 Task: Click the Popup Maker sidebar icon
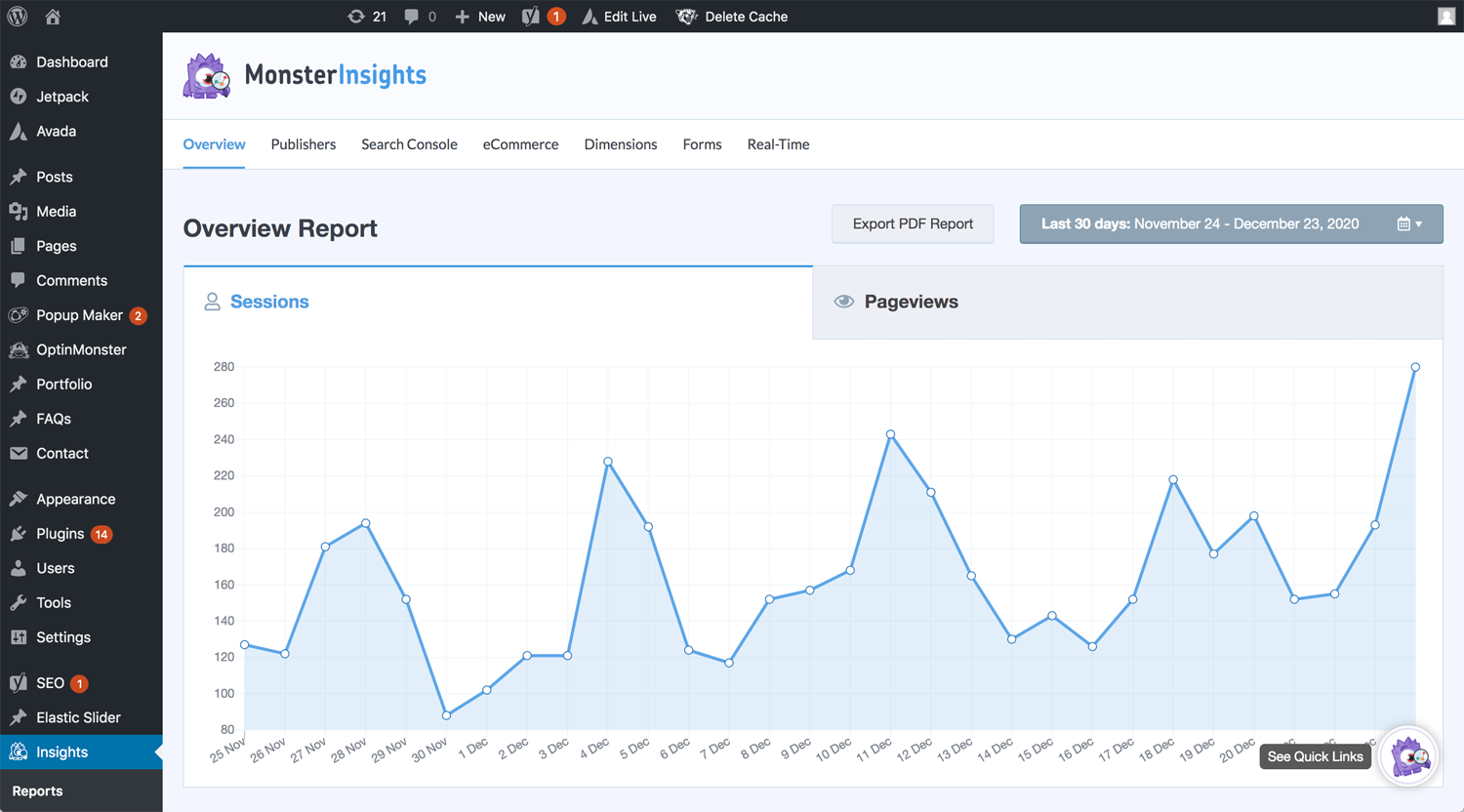point(19,315)
